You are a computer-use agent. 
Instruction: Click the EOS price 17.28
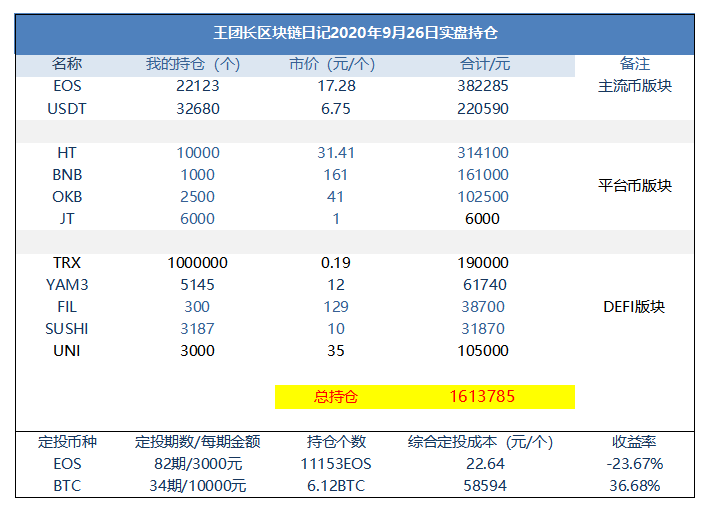[x=336, y=86]
